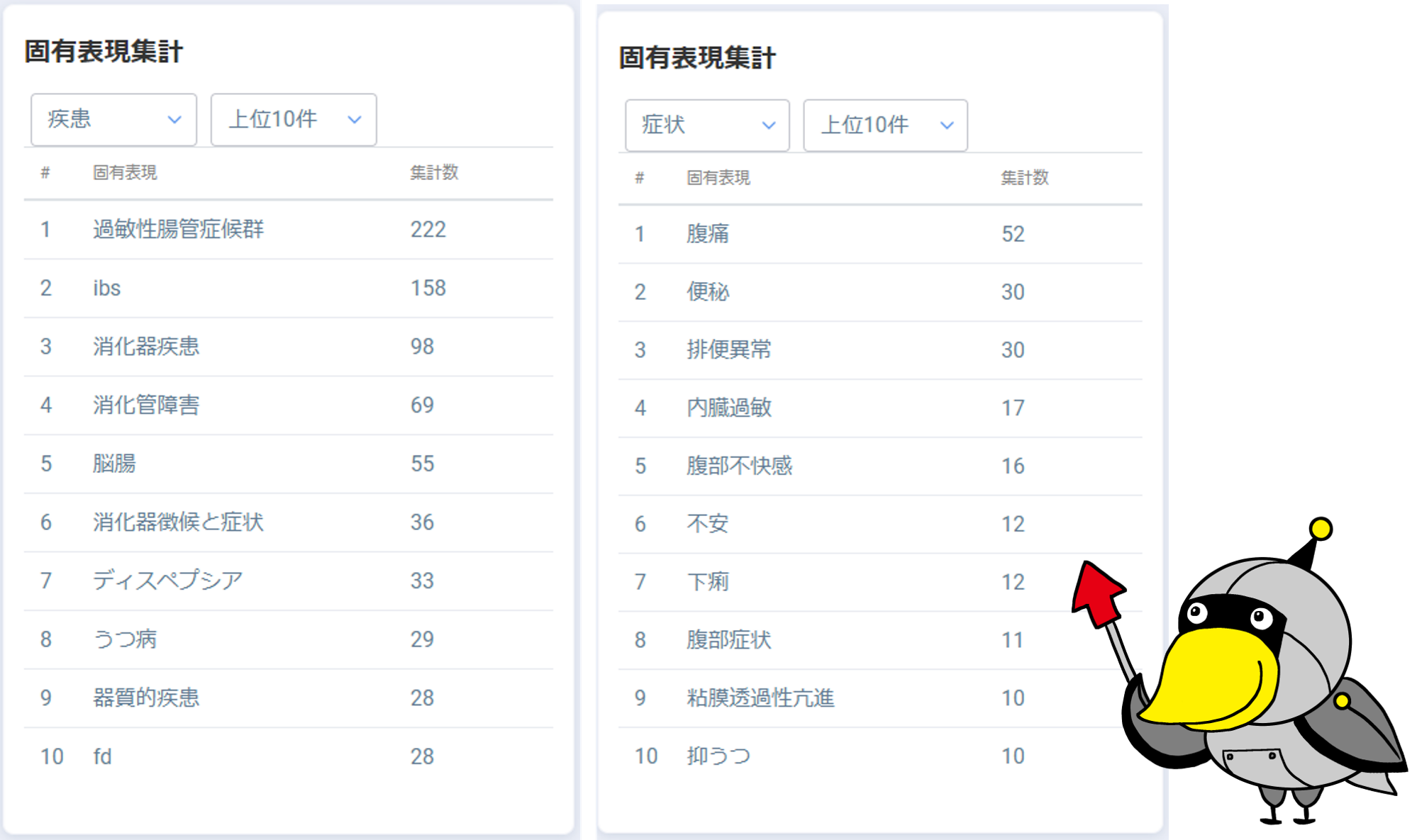
Task: Select the 便秘 symptom entry
Action: click(x=707, y=292)
